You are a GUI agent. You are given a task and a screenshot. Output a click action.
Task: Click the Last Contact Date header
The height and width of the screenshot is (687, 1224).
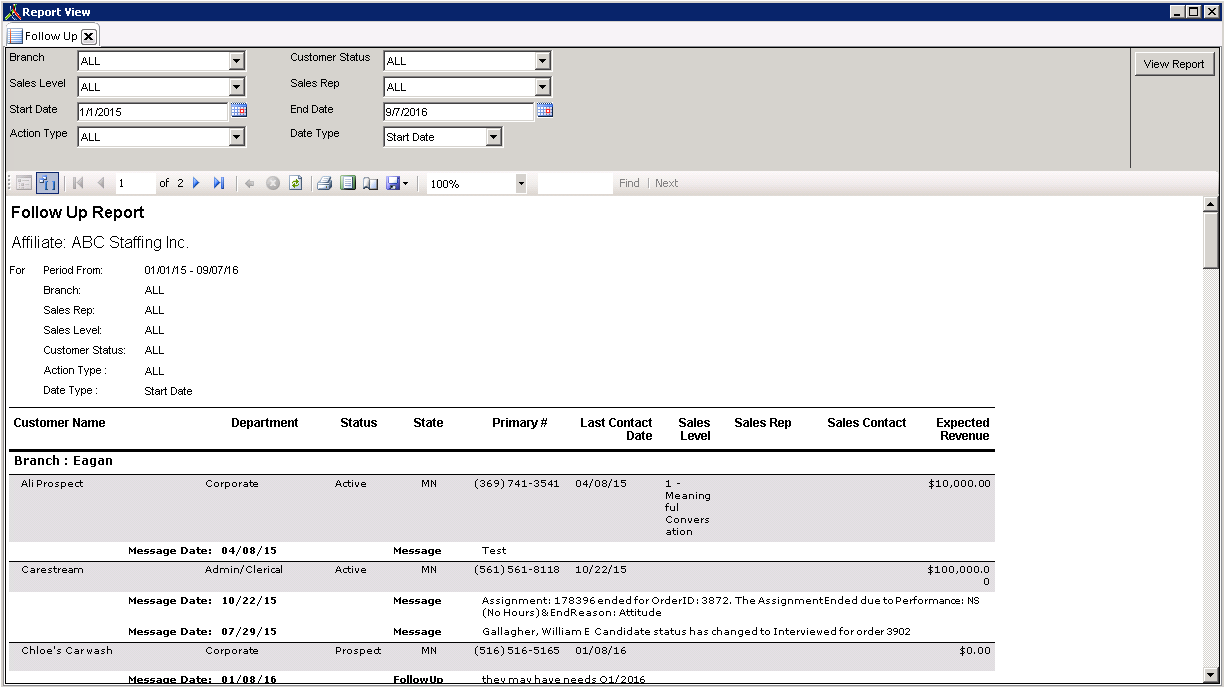click(x=616, y=429)
